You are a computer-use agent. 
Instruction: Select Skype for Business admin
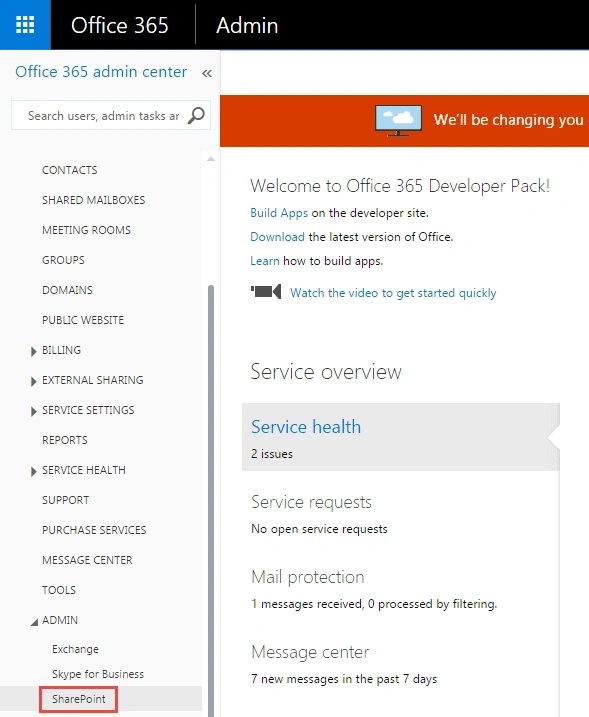[x=98, y=674]
